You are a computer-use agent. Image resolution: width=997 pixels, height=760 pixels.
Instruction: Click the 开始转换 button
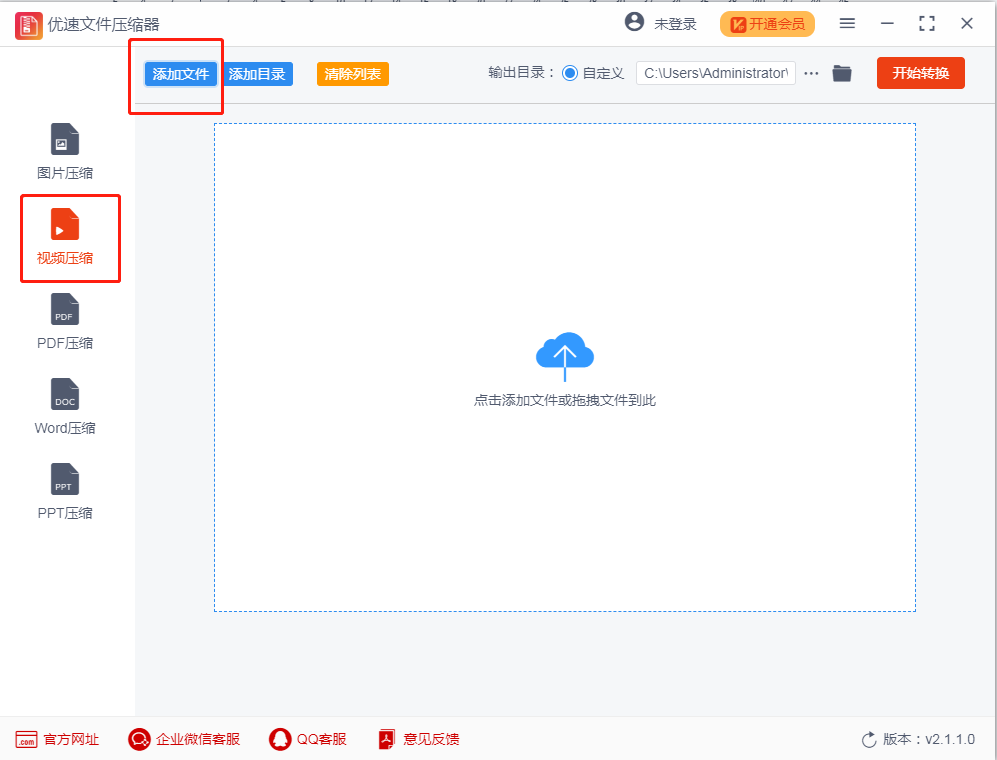[921, 73]
